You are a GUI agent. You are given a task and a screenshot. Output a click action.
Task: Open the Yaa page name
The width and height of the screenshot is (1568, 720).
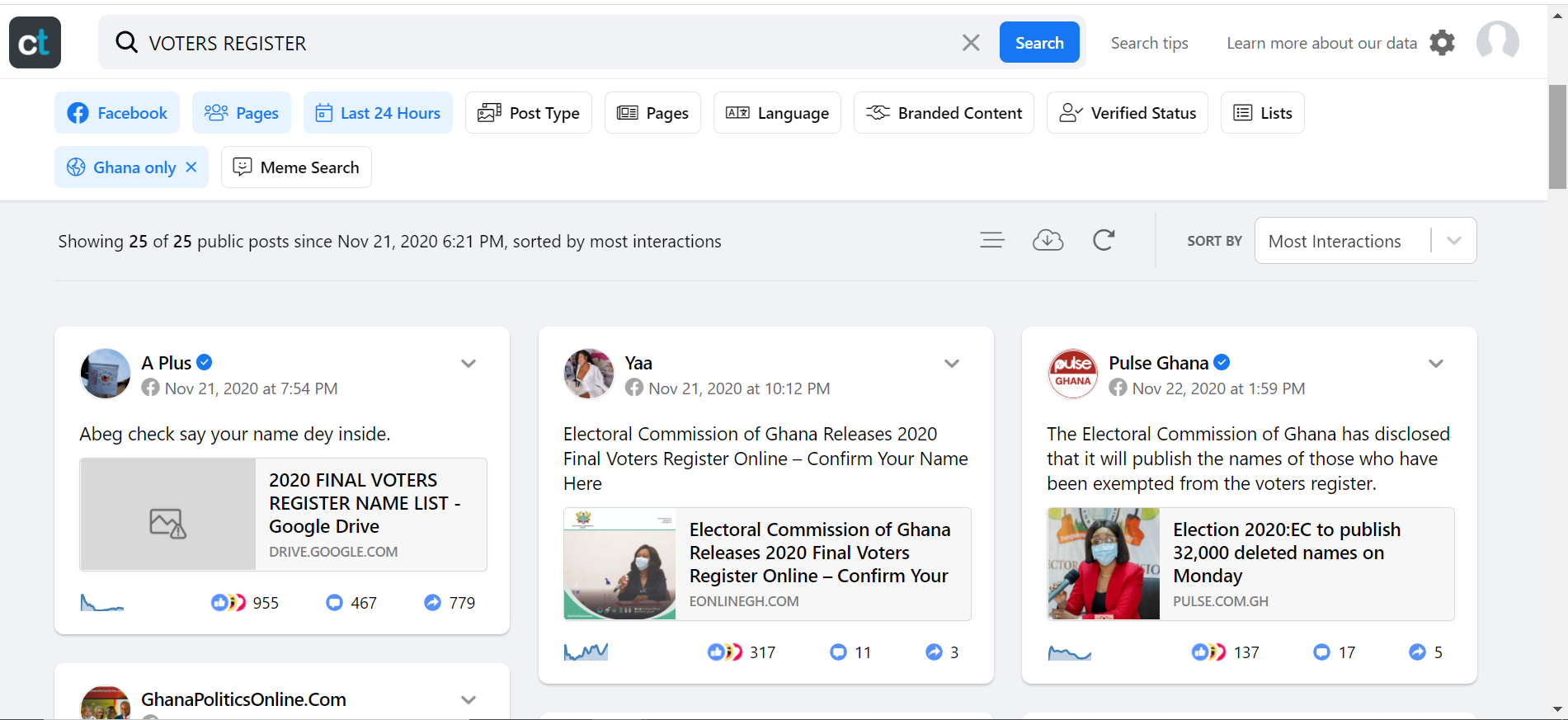pyautogui.click(x=638, y=363)
